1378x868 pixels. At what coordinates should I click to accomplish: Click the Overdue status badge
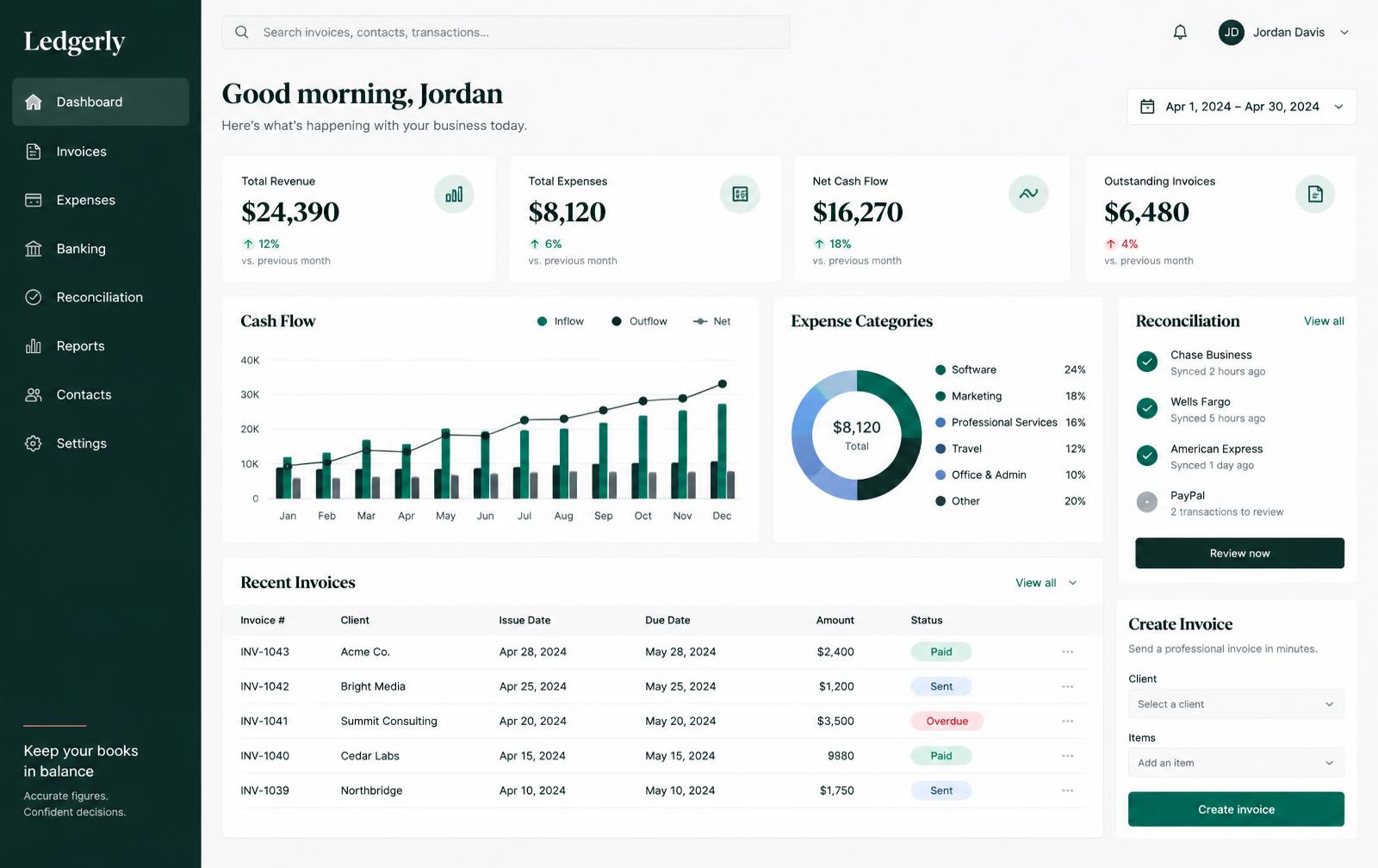coord(947,721)
